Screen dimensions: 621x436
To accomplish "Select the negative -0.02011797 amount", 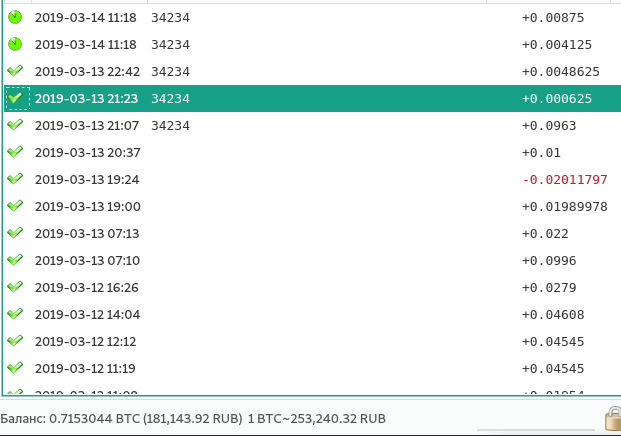I will click(x=565, y=179).
